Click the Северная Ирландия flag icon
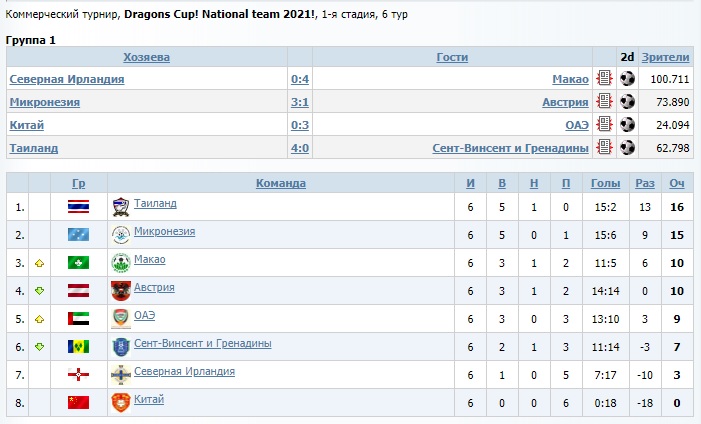The image size is (701, 424). coord(78,374)
